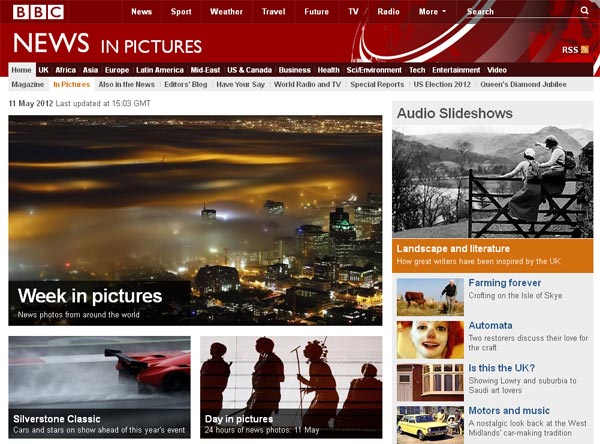The width and height of the screenshot is (600, 444).
Task: Expand the More dropdown menu
Action: [x=432, y=11]
